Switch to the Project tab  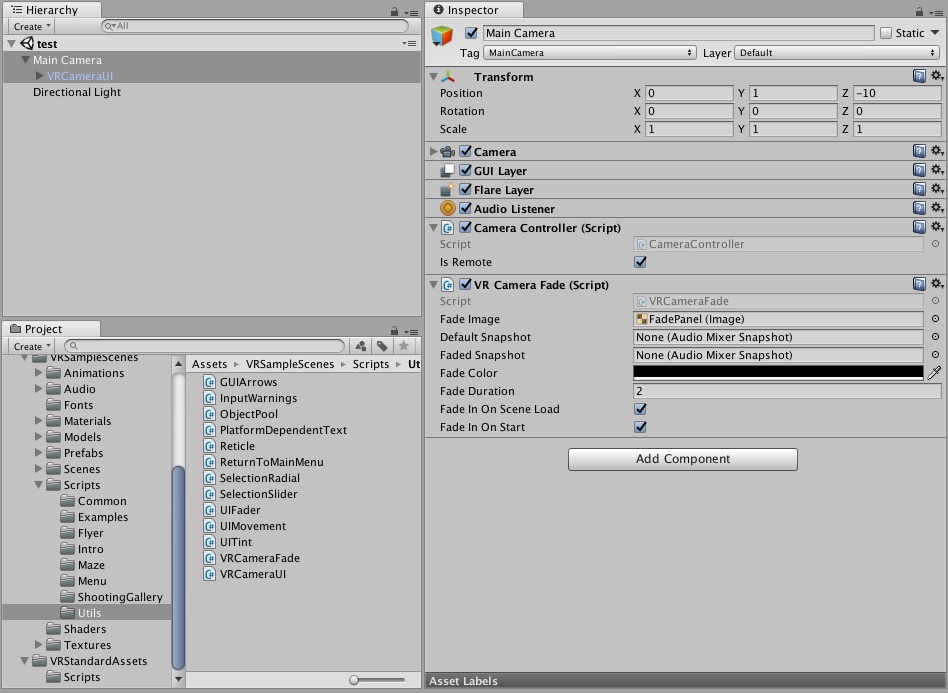(x=51, y=328)
